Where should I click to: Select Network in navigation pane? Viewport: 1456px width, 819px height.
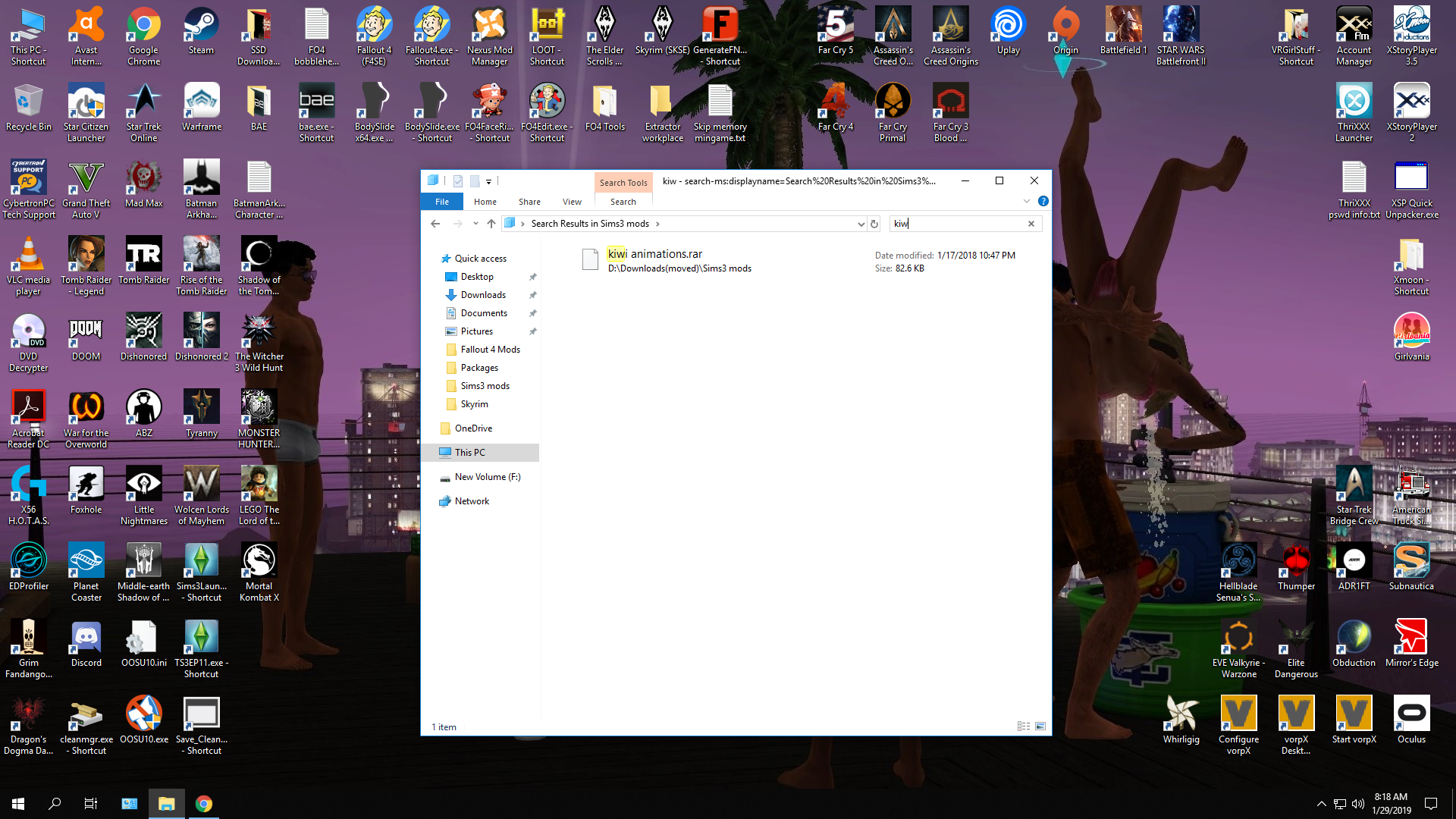472,501
